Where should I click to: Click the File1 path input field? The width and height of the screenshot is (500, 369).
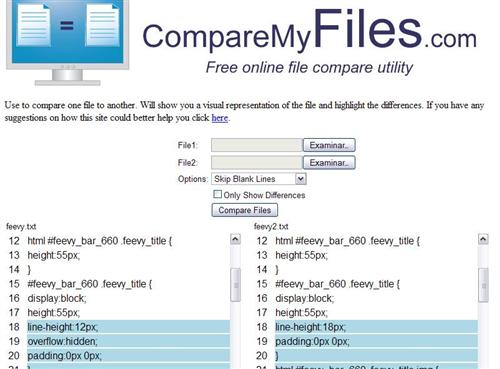[x=257, y=145]
